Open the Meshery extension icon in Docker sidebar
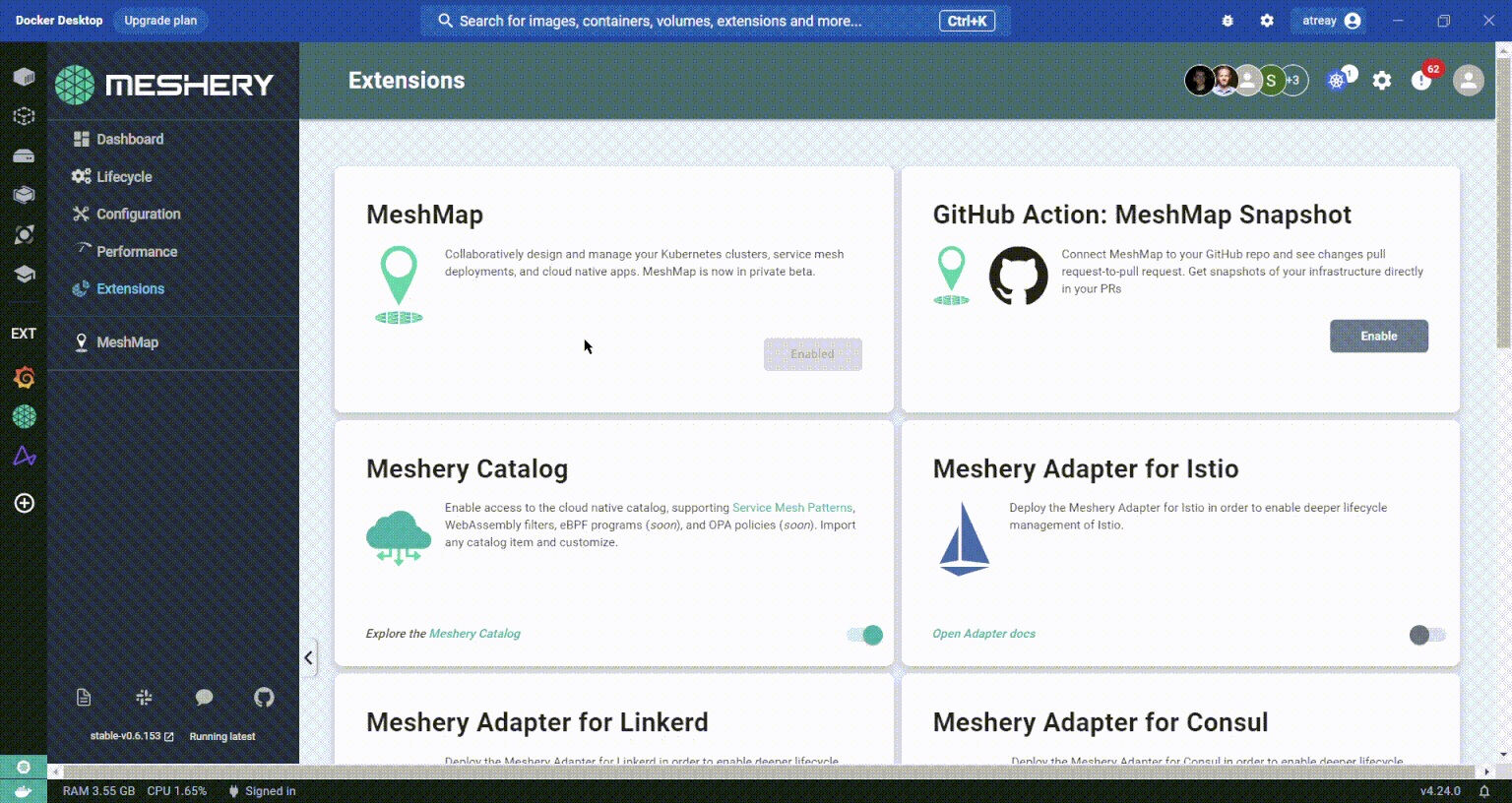 24,417
